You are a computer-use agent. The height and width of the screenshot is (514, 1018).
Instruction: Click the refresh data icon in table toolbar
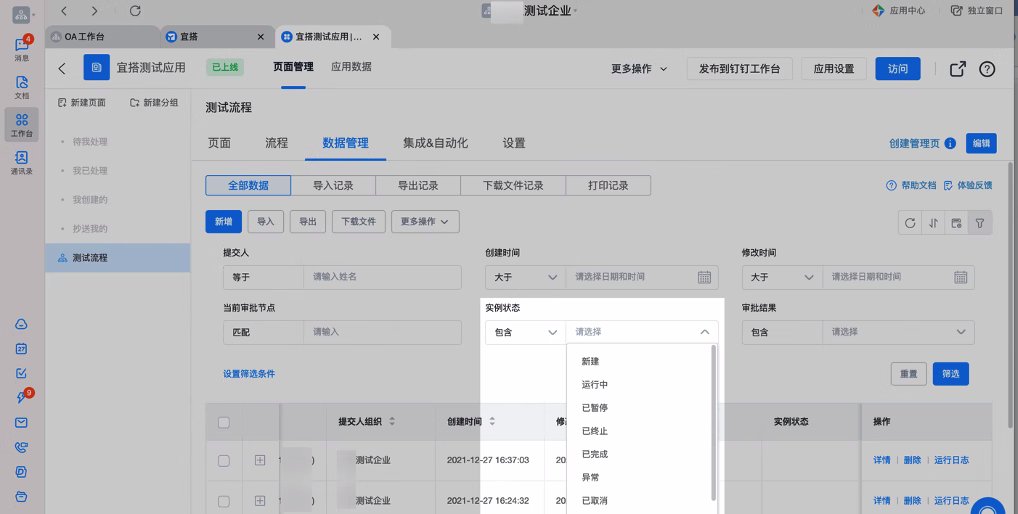[x=910, y=223]
